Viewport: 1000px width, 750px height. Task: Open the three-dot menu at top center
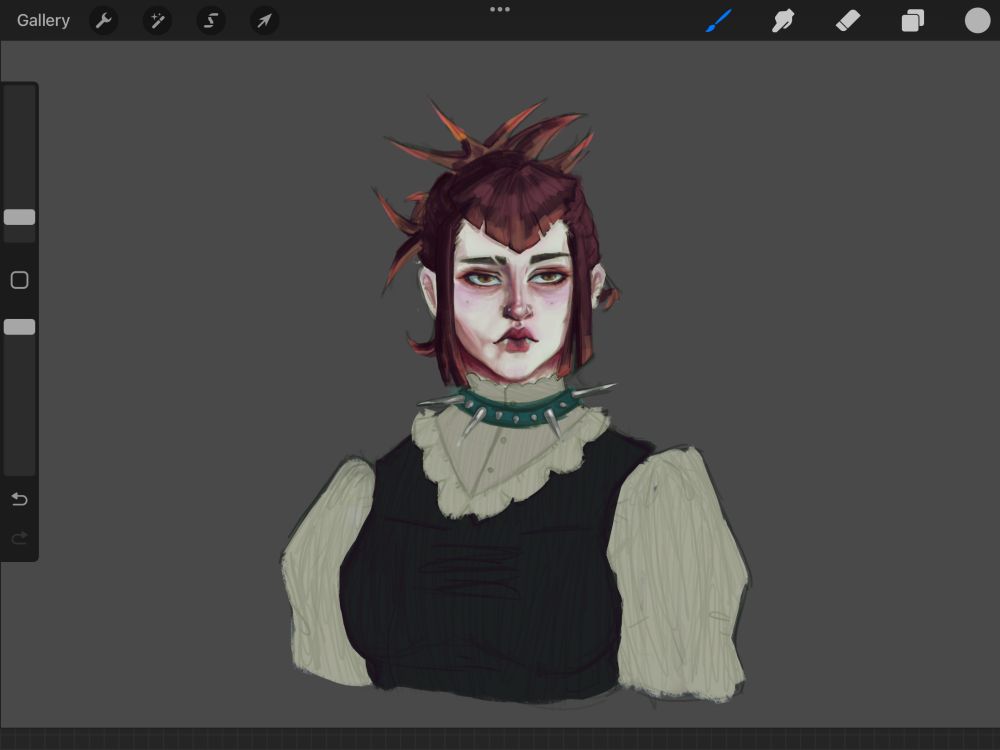[x=499, y=9]
